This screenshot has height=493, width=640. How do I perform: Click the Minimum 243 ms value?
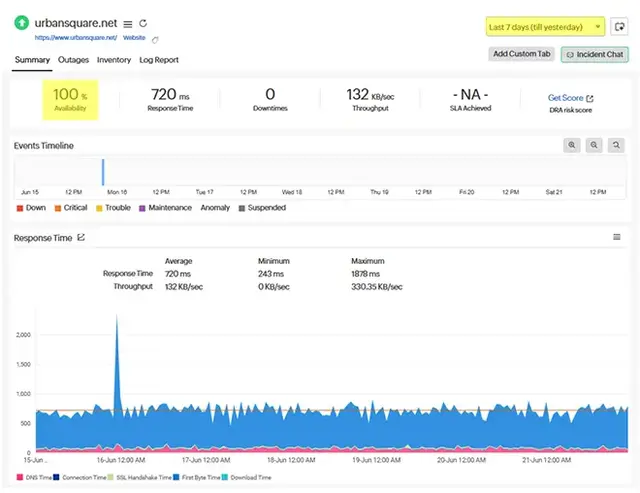(x=271, y=274)
